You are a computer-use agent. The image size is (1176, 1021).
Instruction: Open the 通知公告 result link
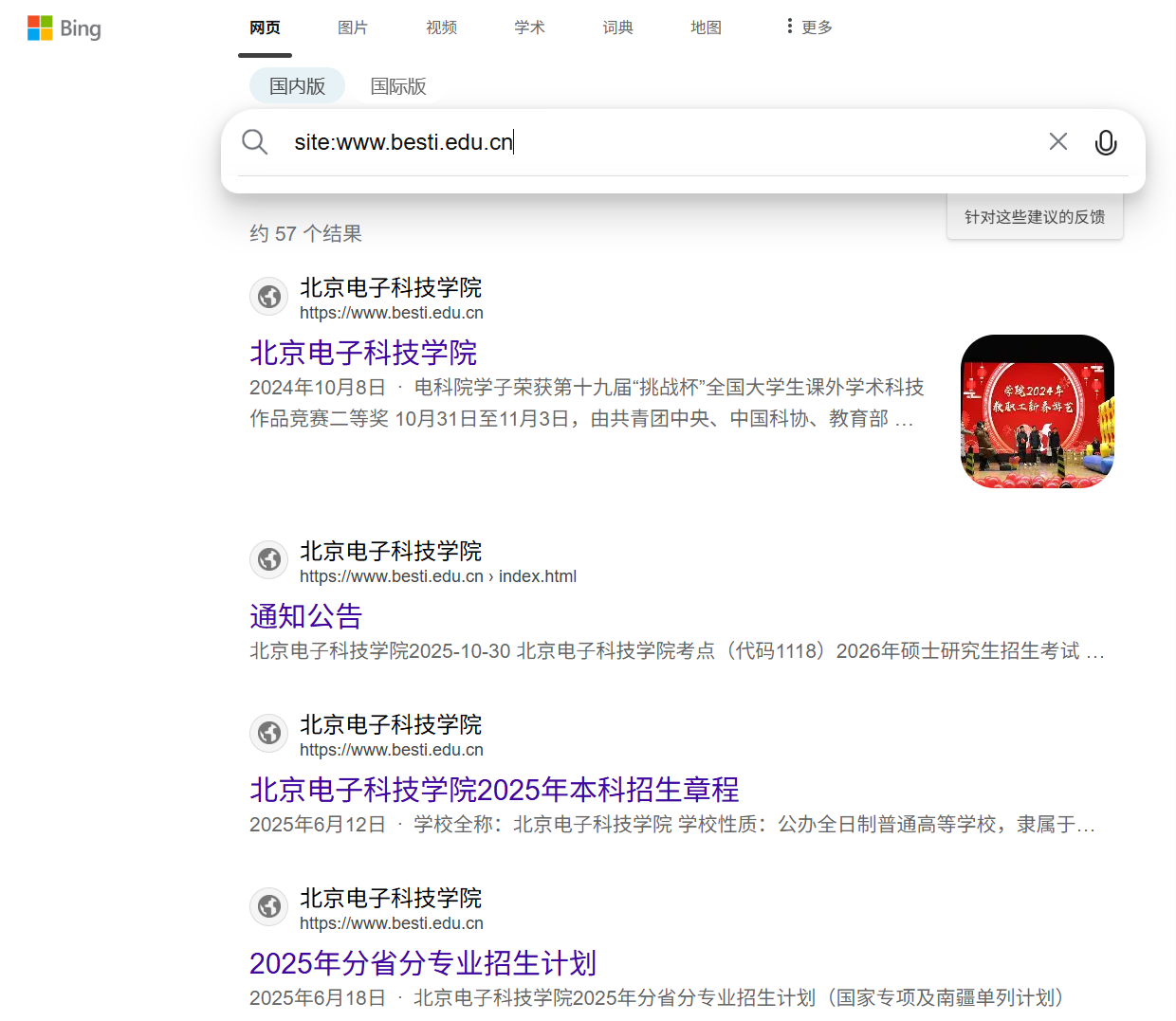click(306, 616)
